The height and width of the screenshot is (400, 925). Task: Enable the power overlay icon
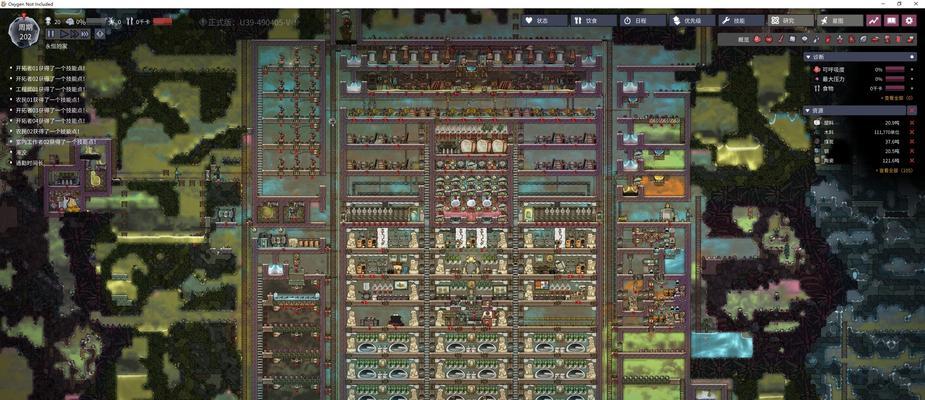[x=769, y=39]
